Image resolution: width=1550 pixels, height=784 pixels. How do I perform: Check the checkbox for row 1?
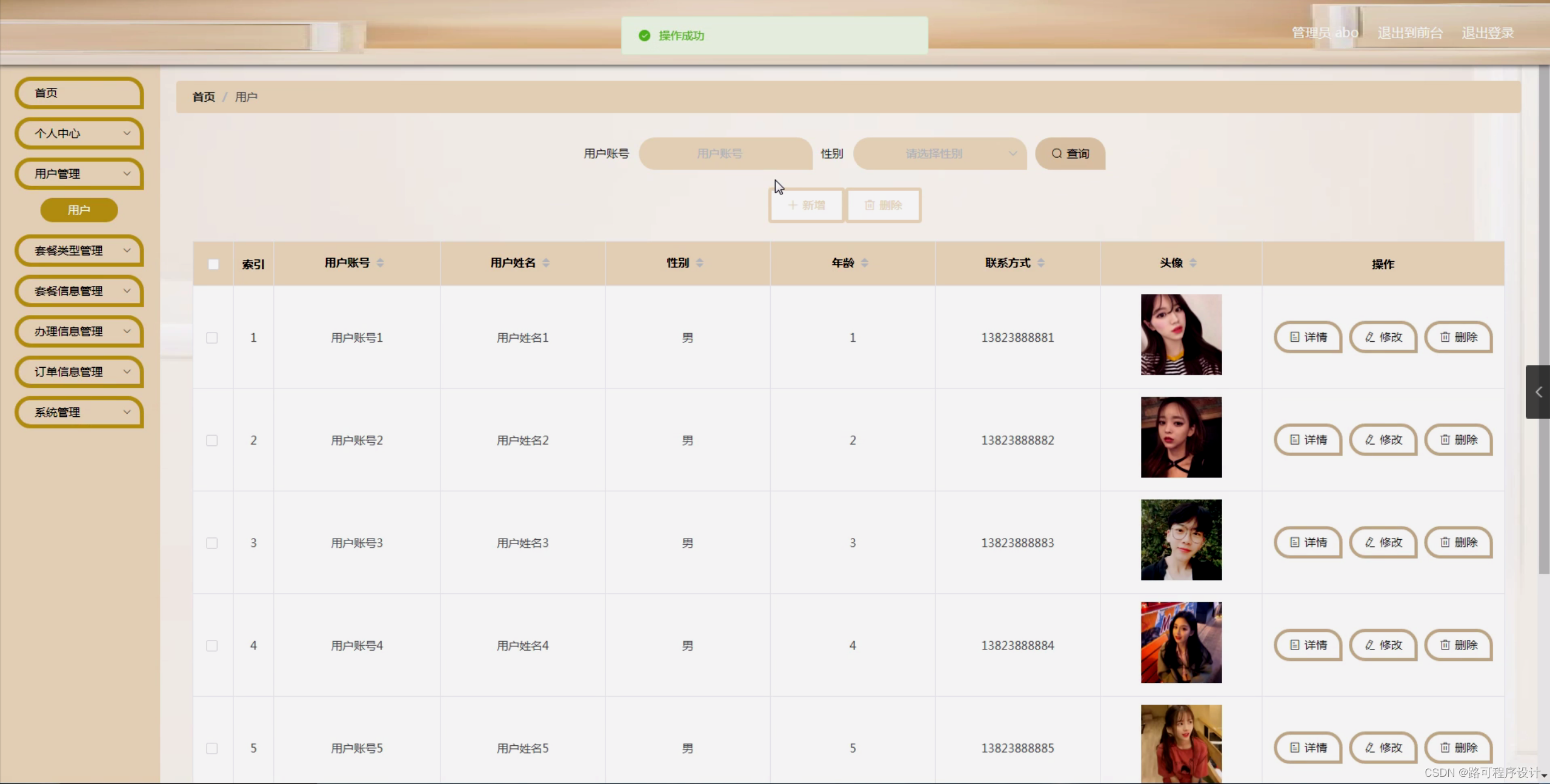coord(212,338)
